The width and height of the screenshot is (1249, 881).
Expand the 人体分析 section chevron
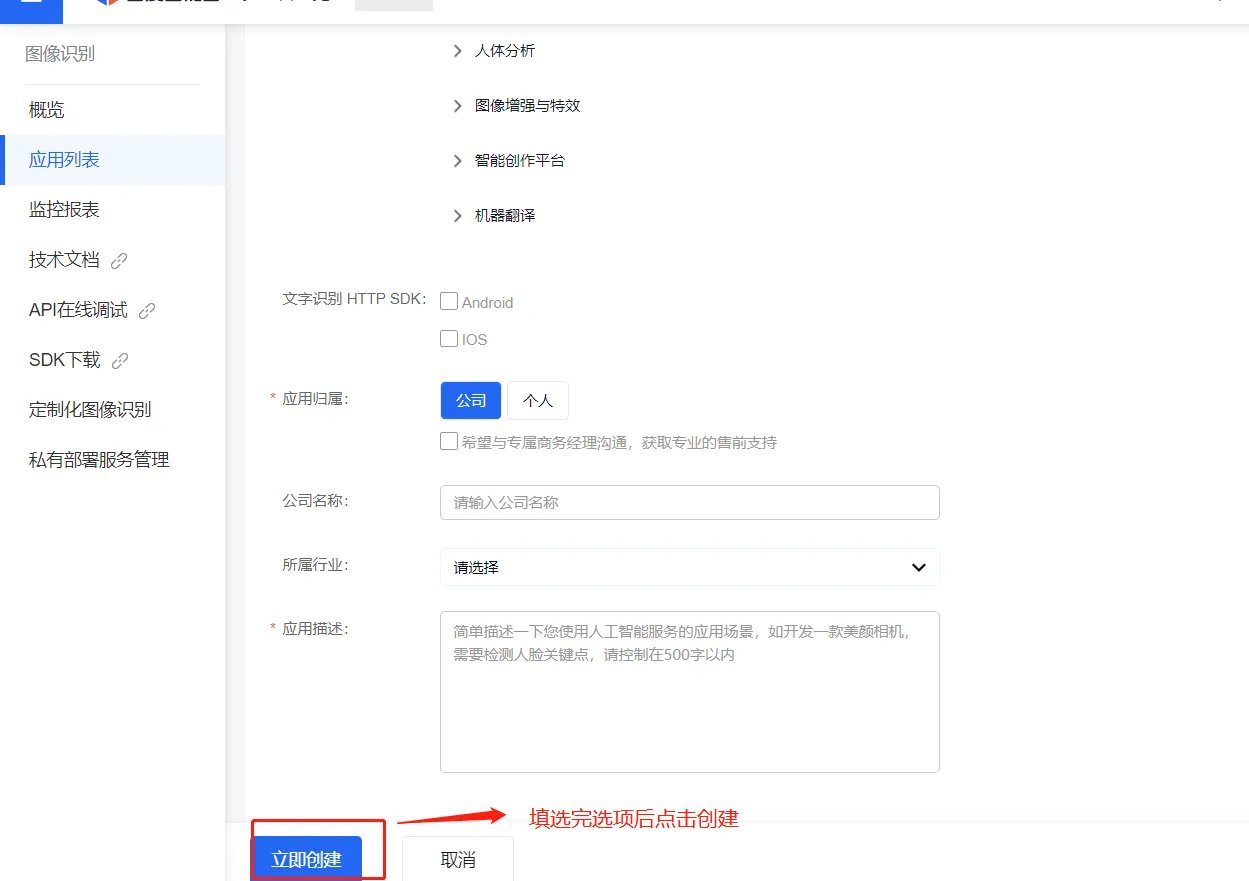tap(457, 51)
